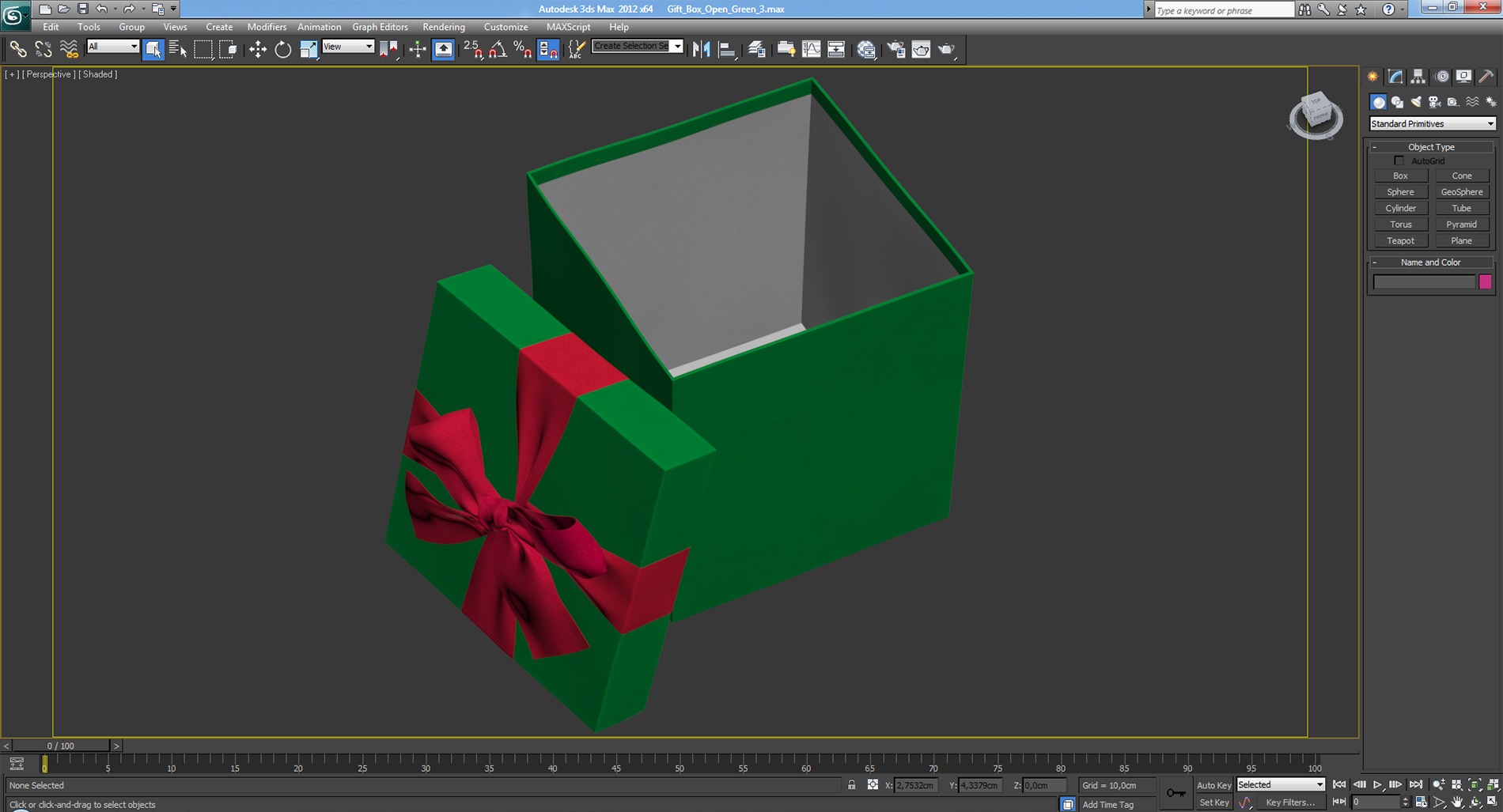Open the Standard Primitives dropdown

1433,123
